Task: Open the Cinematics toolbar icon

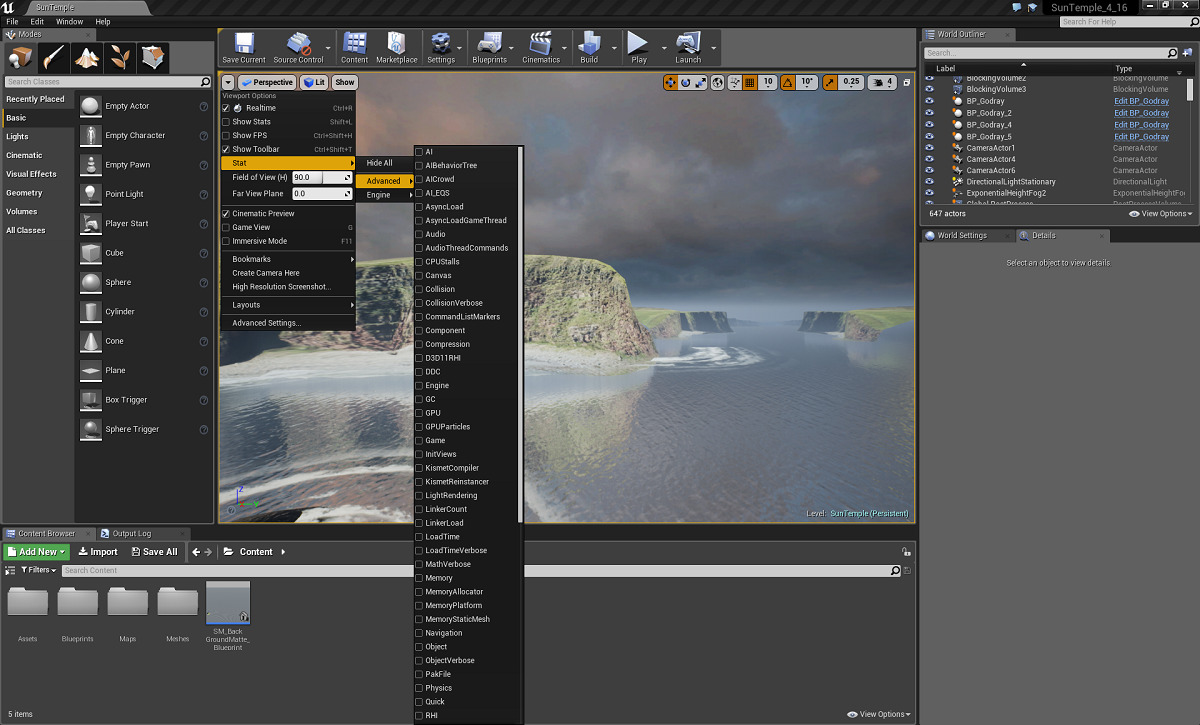Action: [540, 46]
